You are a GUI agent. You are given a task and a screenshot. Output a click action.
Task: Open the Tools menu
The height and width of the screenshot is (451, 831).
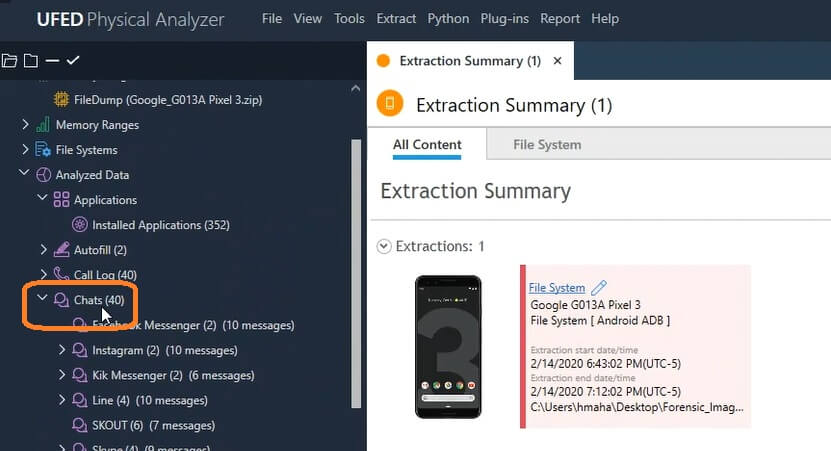pos(349,19)
